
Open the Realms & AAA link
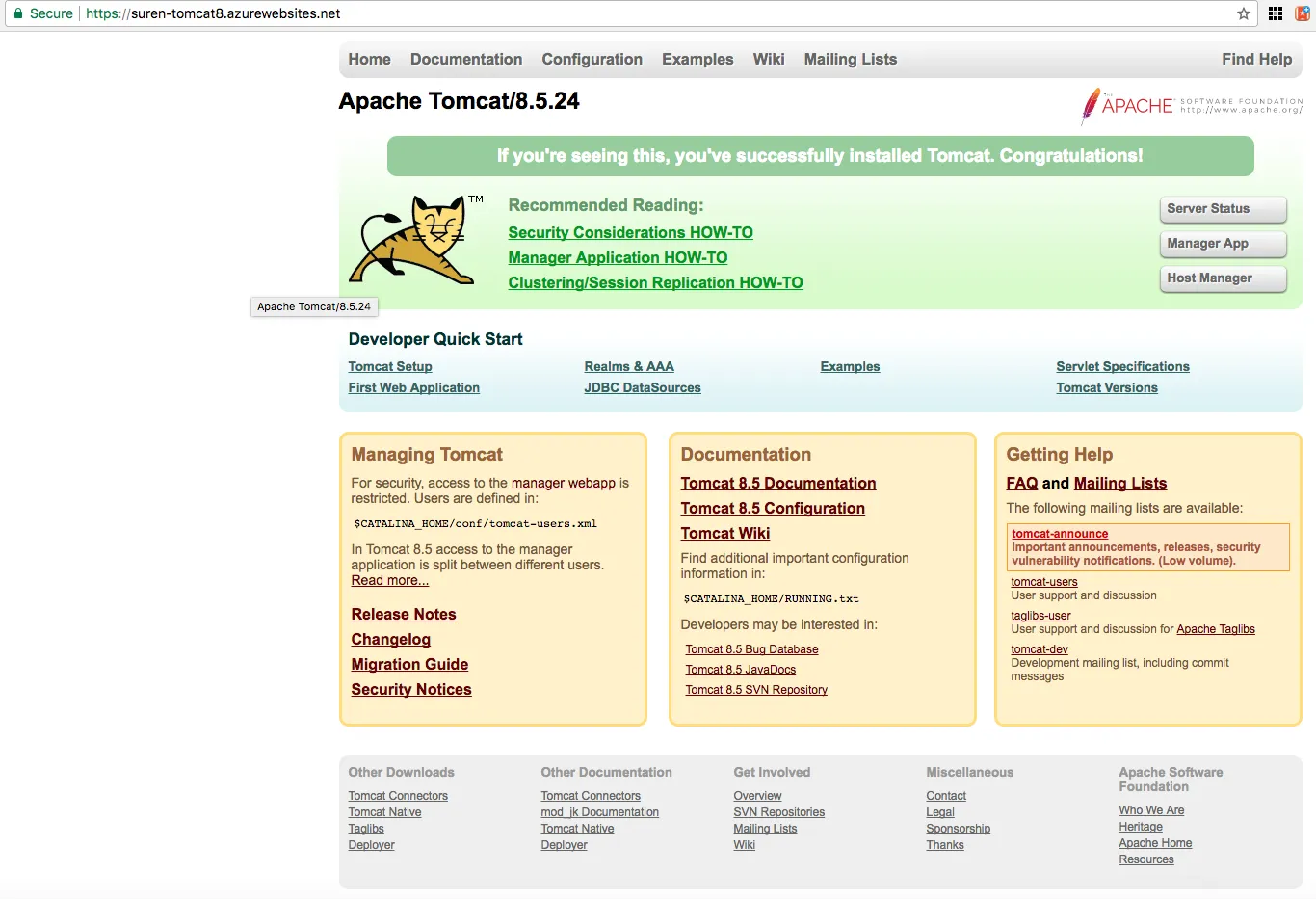629,366
